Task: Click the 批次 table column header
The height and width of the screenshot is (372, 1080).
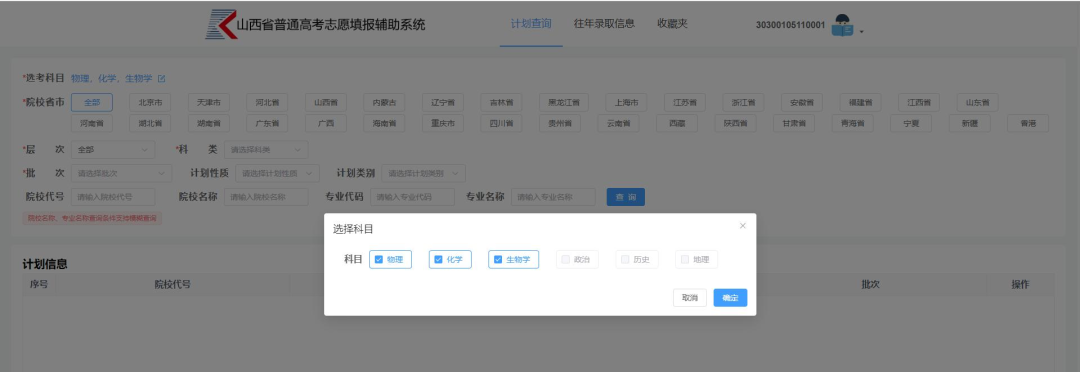Action: [x=871, y=285]
